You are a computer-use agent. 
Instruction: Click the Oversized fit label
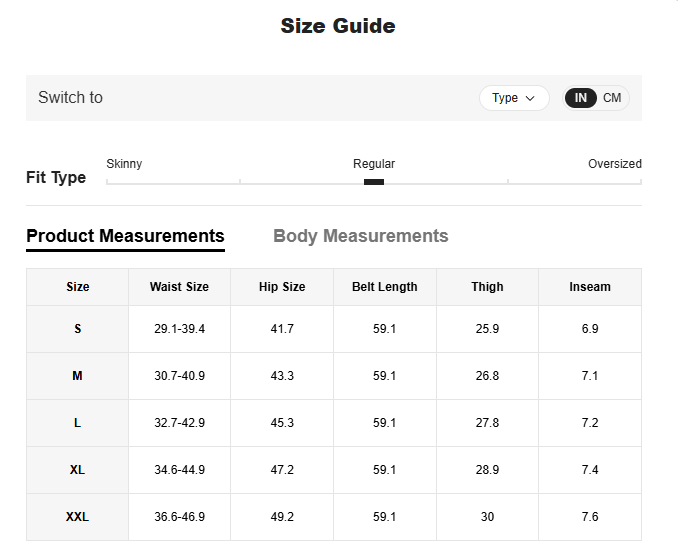tap(614, 164)
